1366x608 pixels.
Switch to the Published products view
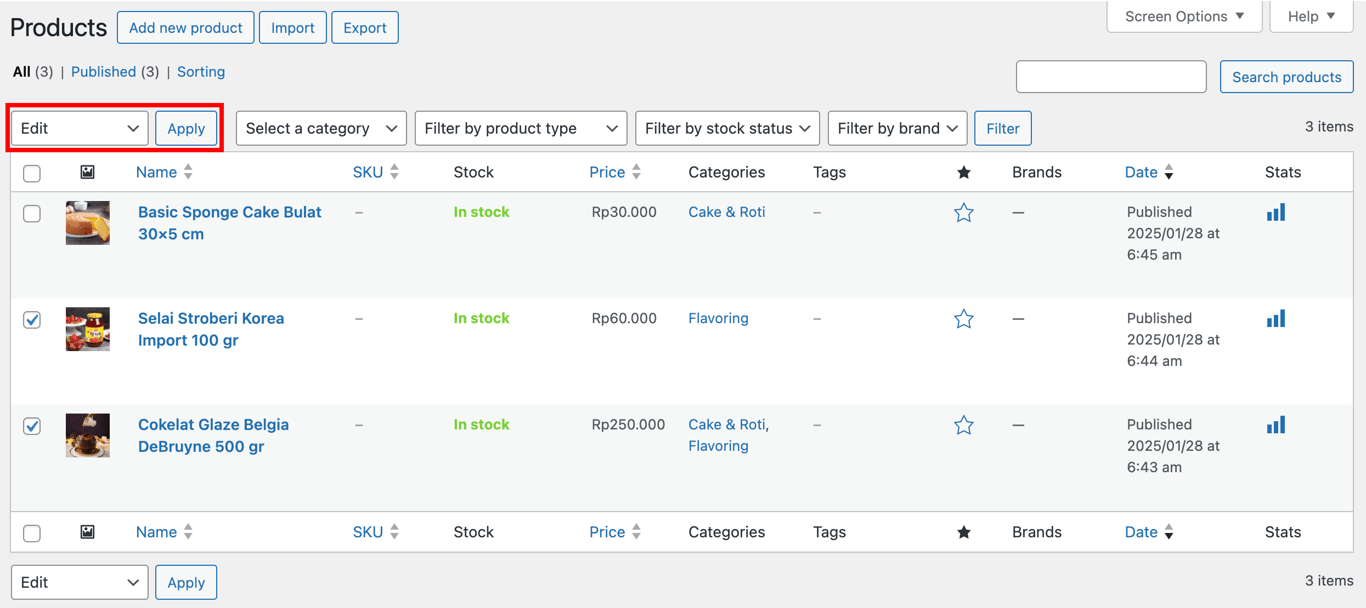click(103, 71)
